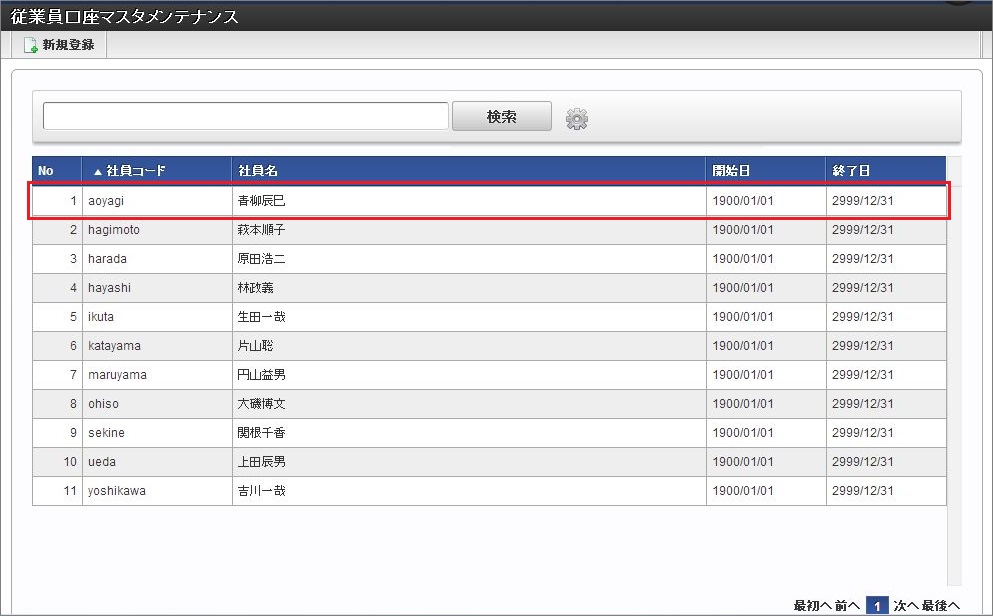Click employee name 原田浩二
Image resolution: width=993 pixels, height=616 pixels.
pyautogui.click(x=262, y=259)
